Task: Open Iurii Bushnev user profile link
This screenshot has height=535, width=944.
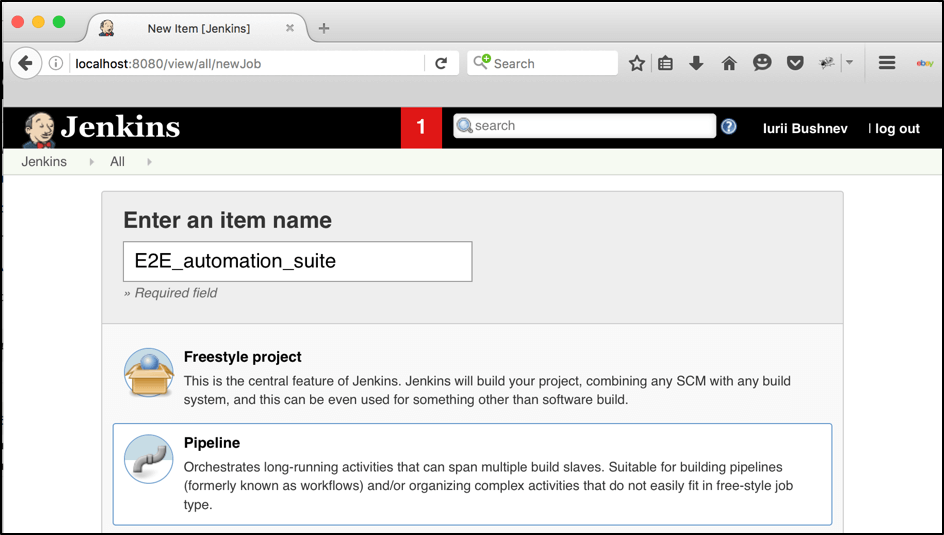Action: [805, 128]
